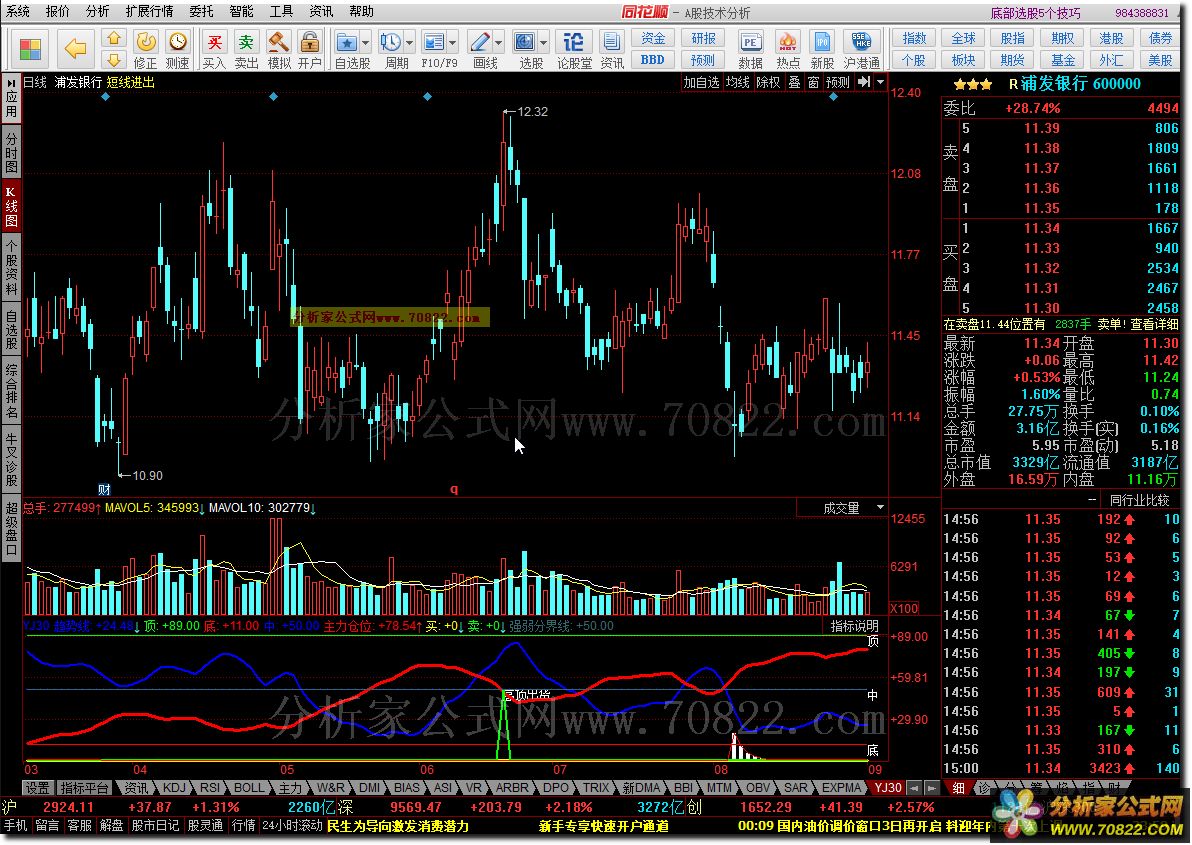Open the 新股 IPO icon

tap(823, 49)
